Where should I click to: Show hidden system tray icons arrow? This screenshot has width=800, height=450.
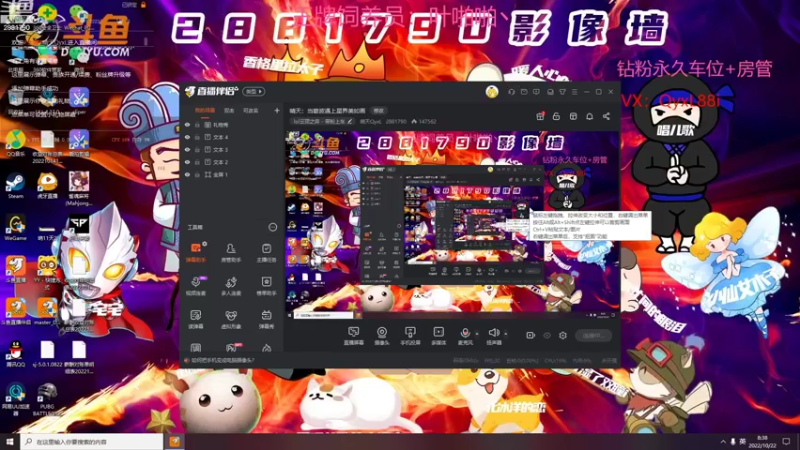pos(723,441)
